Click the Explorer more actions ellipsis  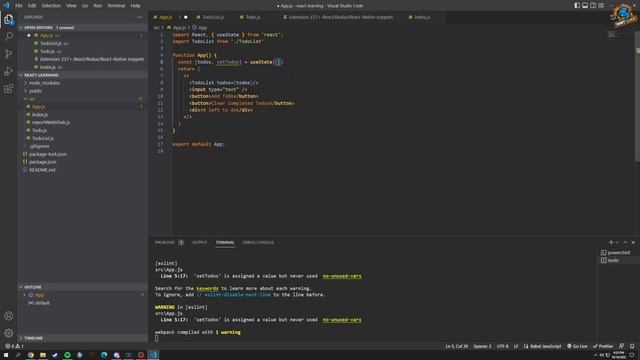tap(140, 17)
